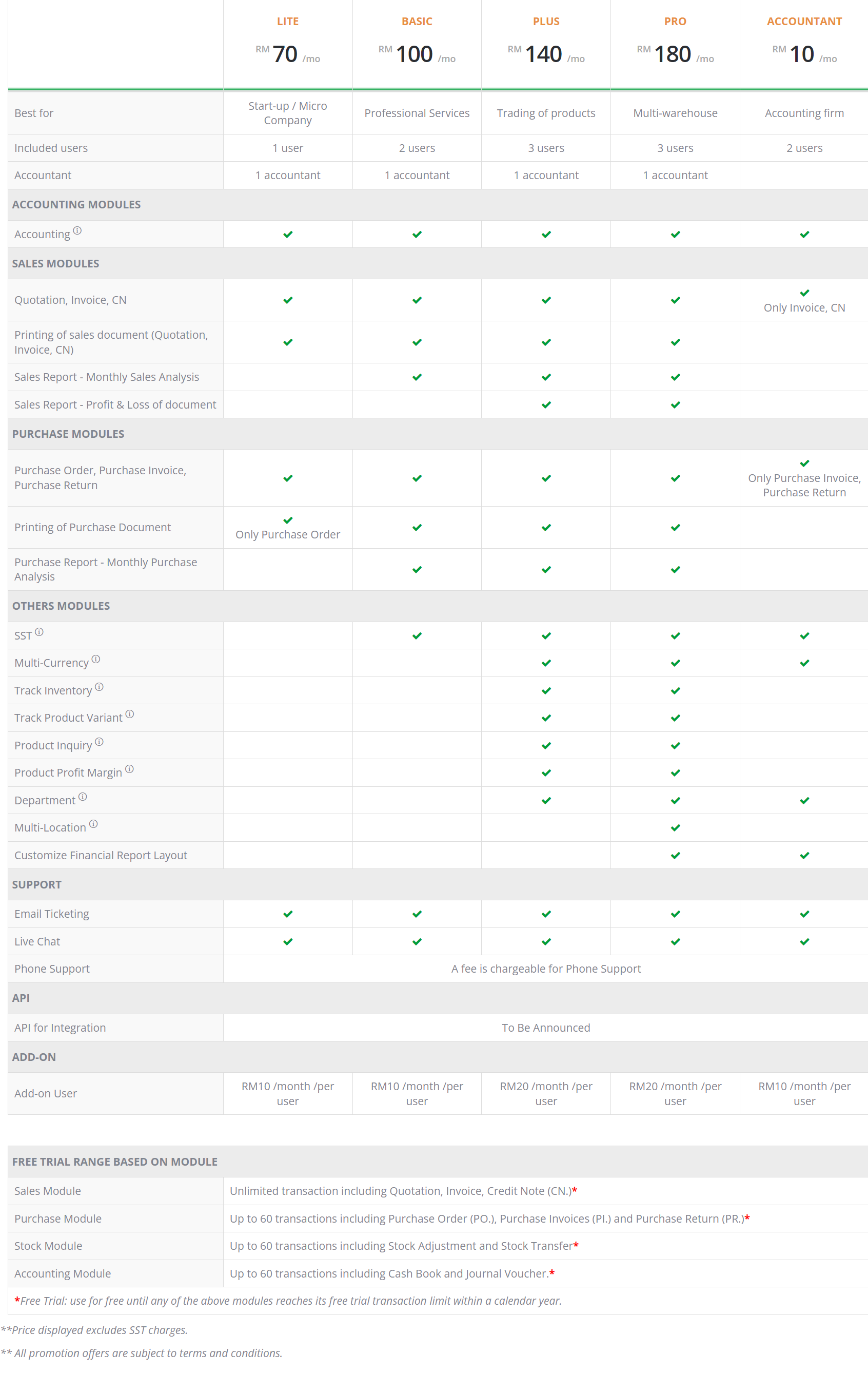
Task: Click the Track Product Variant info icon
Action: [x=130, y=714]
